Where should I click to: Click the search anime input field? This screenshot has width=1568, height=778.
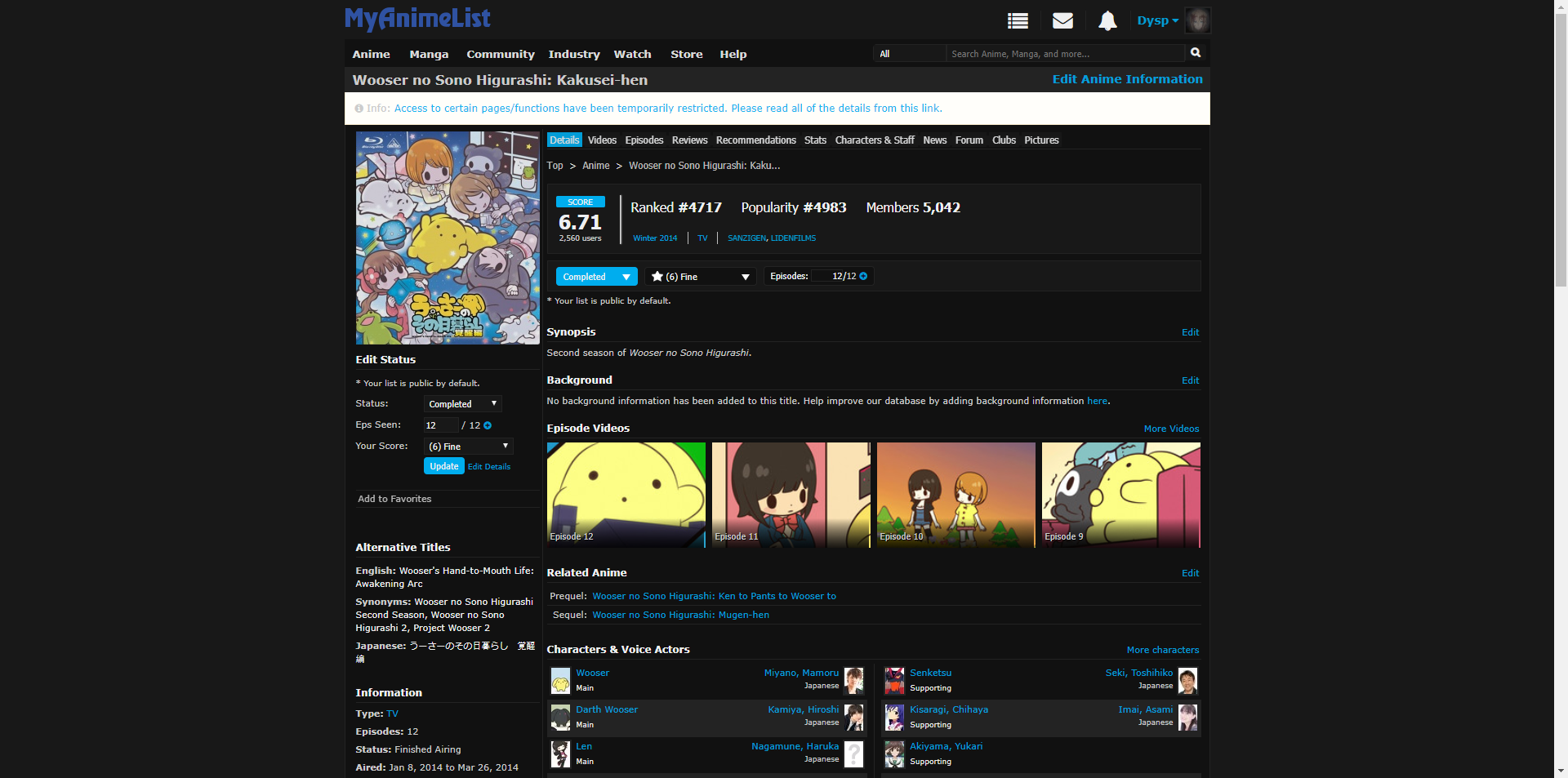1065,53
